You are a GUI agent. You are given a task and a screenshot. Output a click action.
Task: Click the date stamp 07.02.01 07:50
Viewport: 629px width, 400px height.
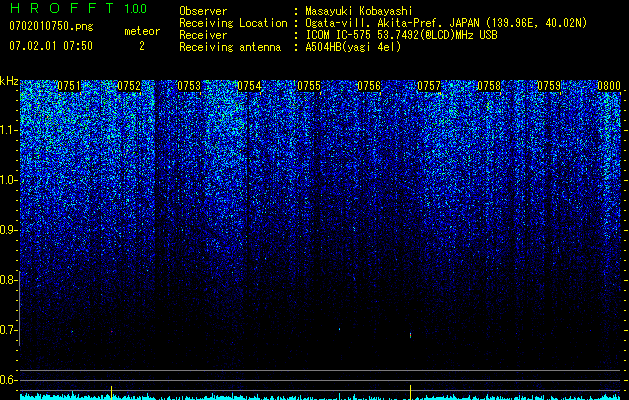(51, 46)
